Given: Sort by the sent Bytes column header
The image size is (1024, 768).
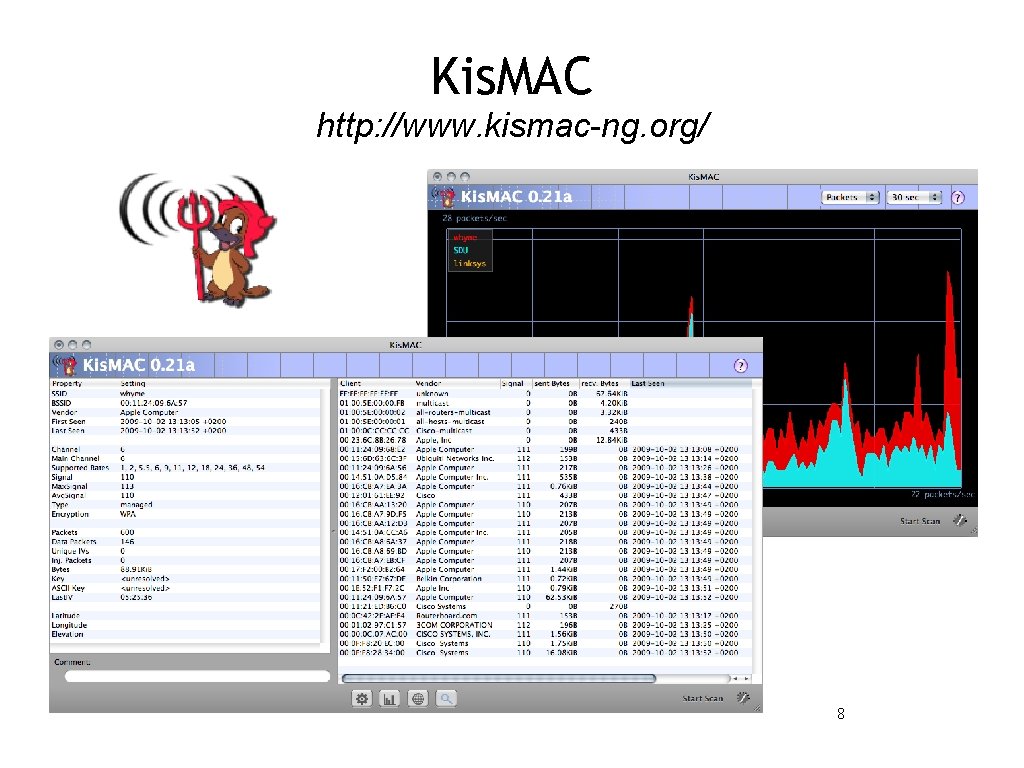Looking at the screenshot, I should point(555,383).
